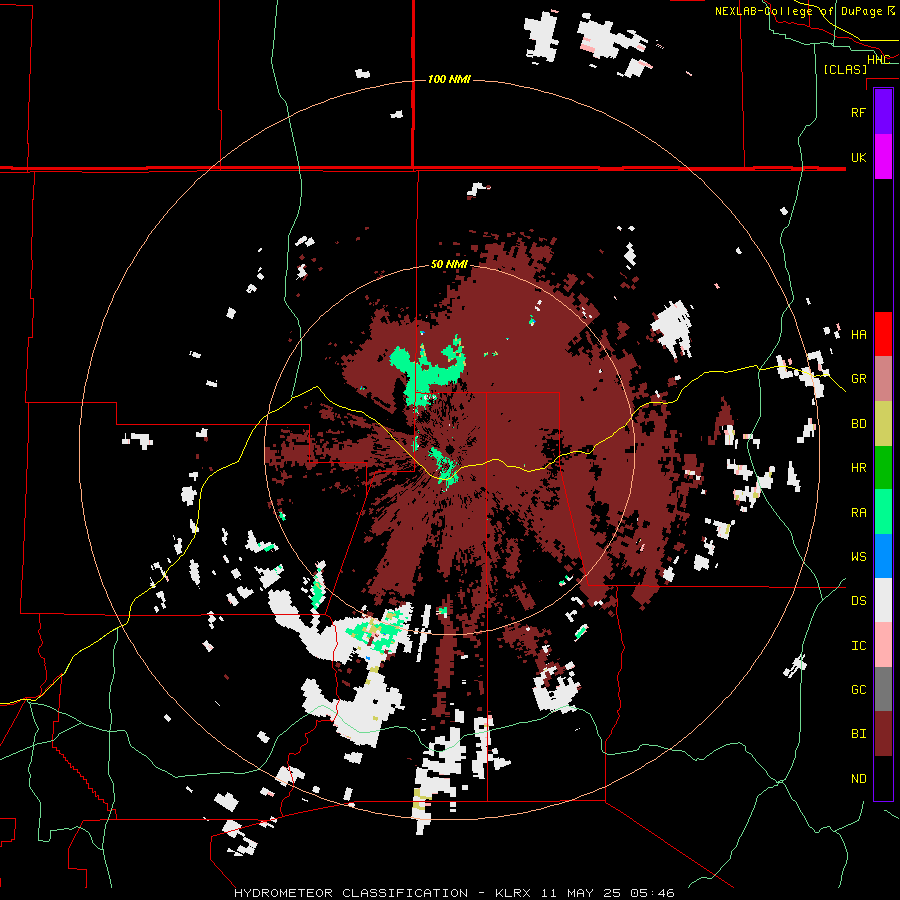Click the magenta UK legend color swatch
This screenshot has width=900, height=900.
(x=883, y=157)
